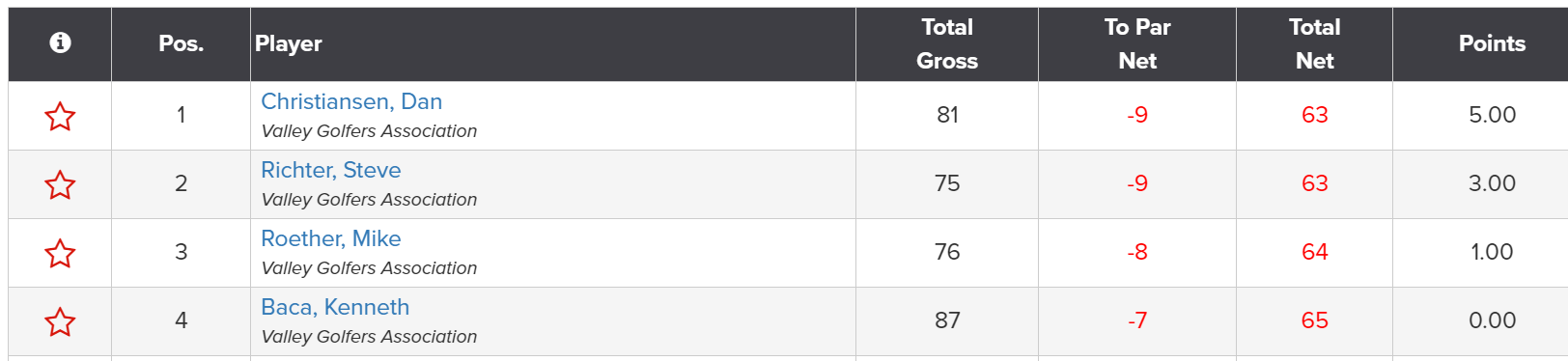Favorite Dan Christiansen with the star icon
Screen dimensions: 1568x361
click(60, 116)
